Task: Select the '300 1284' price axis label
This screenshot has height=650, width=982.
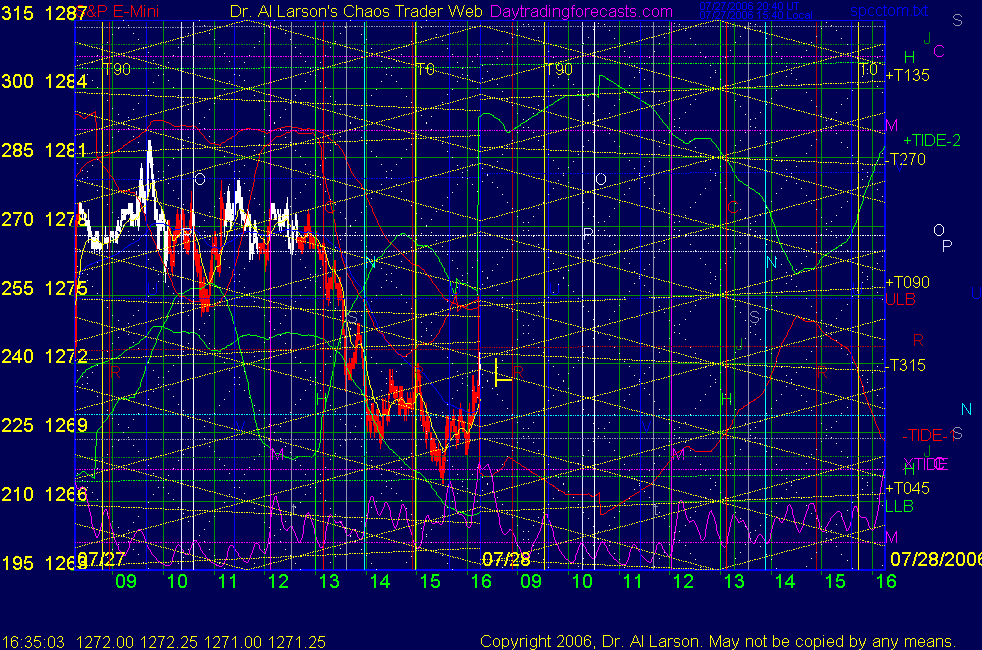Action: coord(44,81)
